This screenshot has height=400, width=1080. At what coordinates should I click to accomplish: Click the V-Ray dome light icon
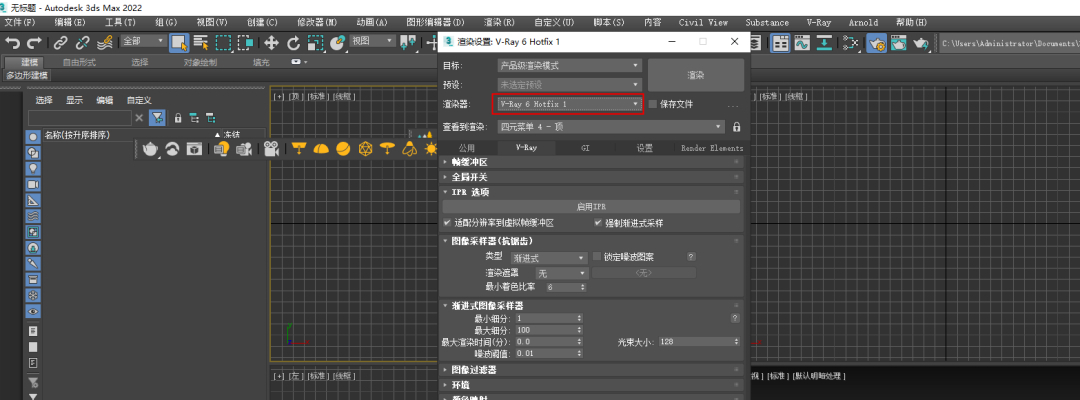click(320, 148)
